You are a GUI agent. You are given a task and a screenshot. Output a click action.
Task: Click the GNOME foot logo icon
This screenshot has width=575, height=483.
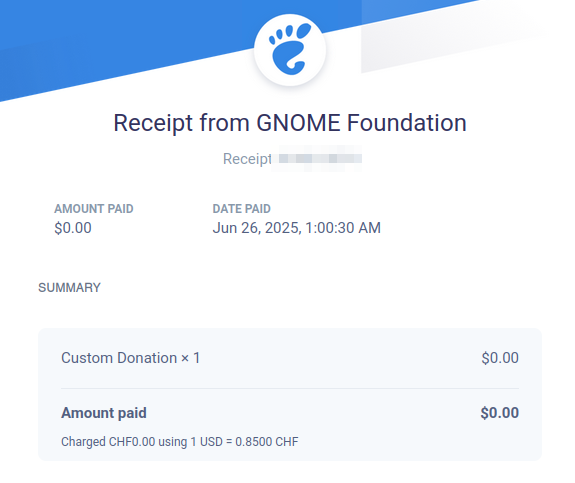[290, 50]
